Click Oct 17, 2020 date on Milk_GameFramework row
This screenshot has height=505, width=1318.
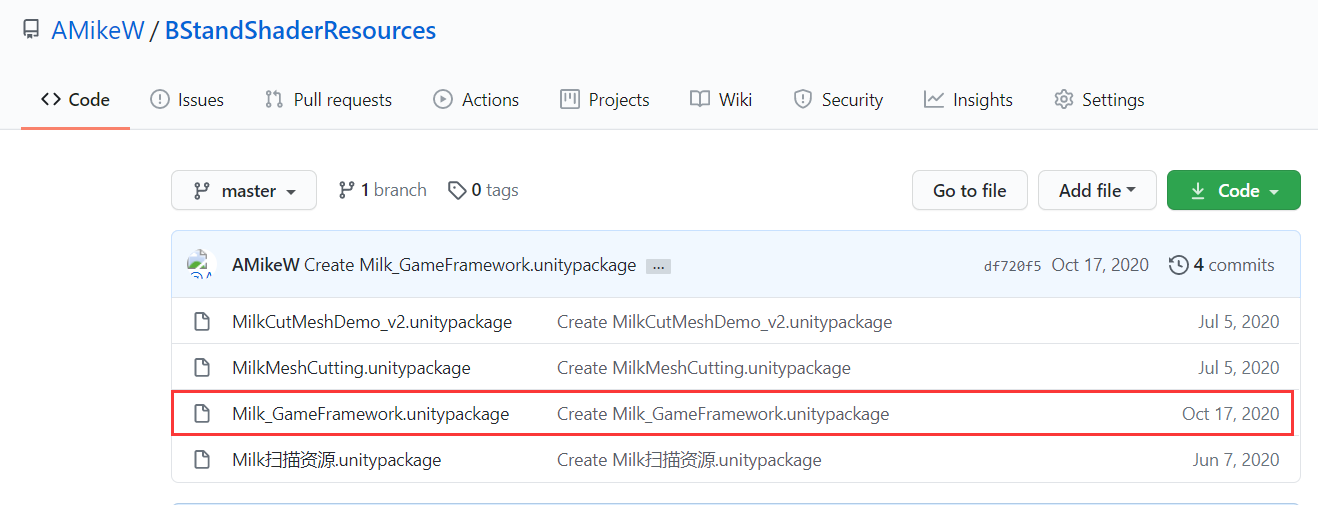pyautogui.click(x=1231, y=414)
